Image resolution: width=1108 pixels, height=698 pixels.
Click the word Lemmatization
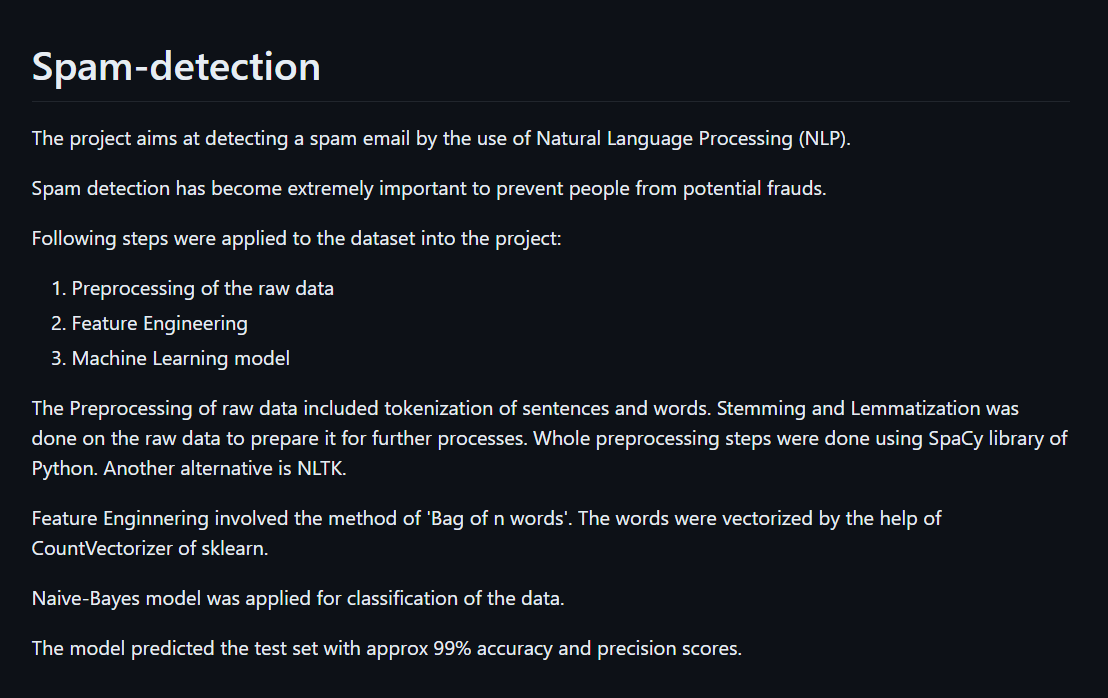[x=915, y=409]
